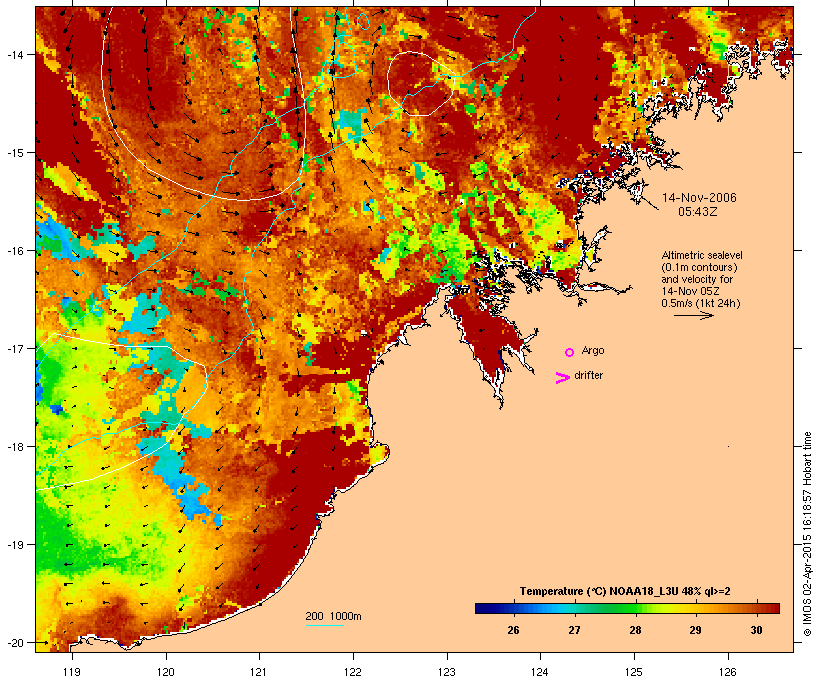
Task: Click the 123 longitude axis label
Action: click(447, 672)
